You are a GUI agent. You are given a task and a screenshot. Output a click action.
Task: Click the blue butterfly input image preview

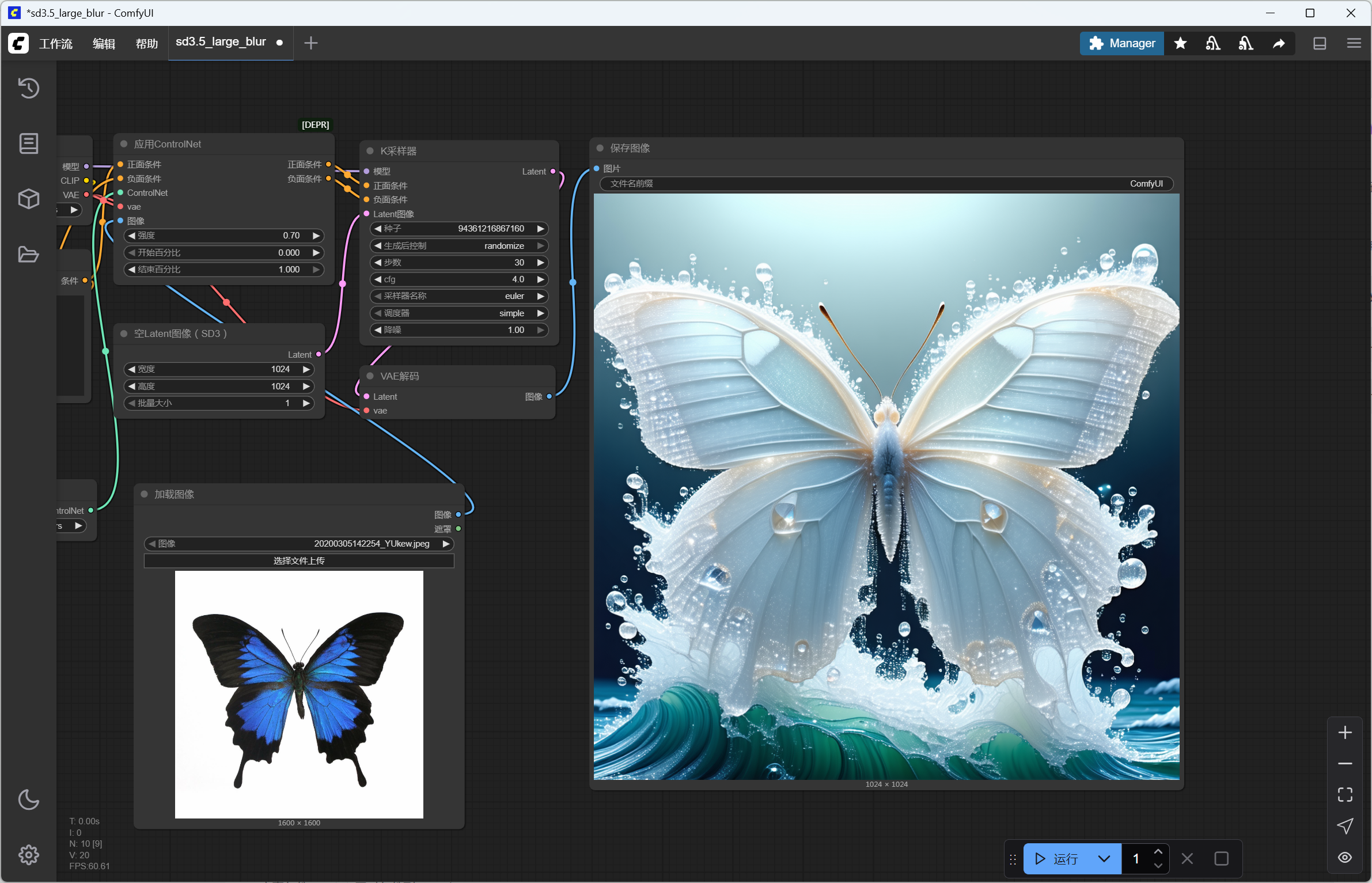coord(299,694)
